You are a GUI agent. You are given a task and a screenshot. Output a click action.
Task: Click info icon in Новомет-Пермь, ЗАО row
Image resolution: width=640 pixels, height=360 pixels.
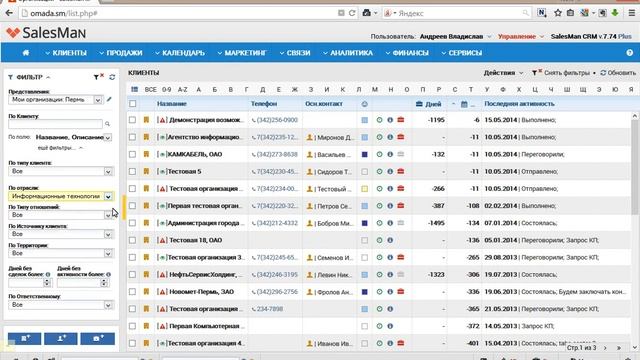point(390,292)
